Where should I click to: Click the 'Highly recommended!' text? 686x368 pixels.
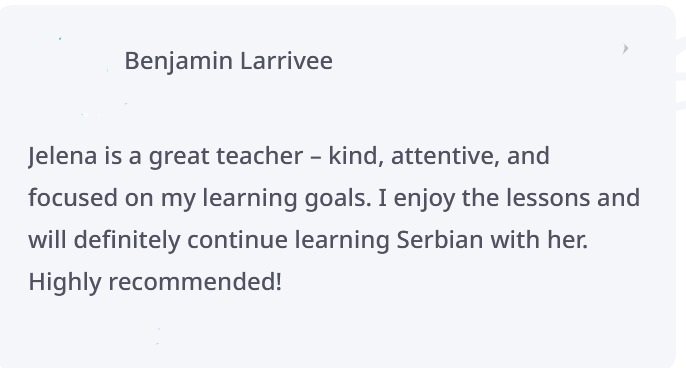155,282
